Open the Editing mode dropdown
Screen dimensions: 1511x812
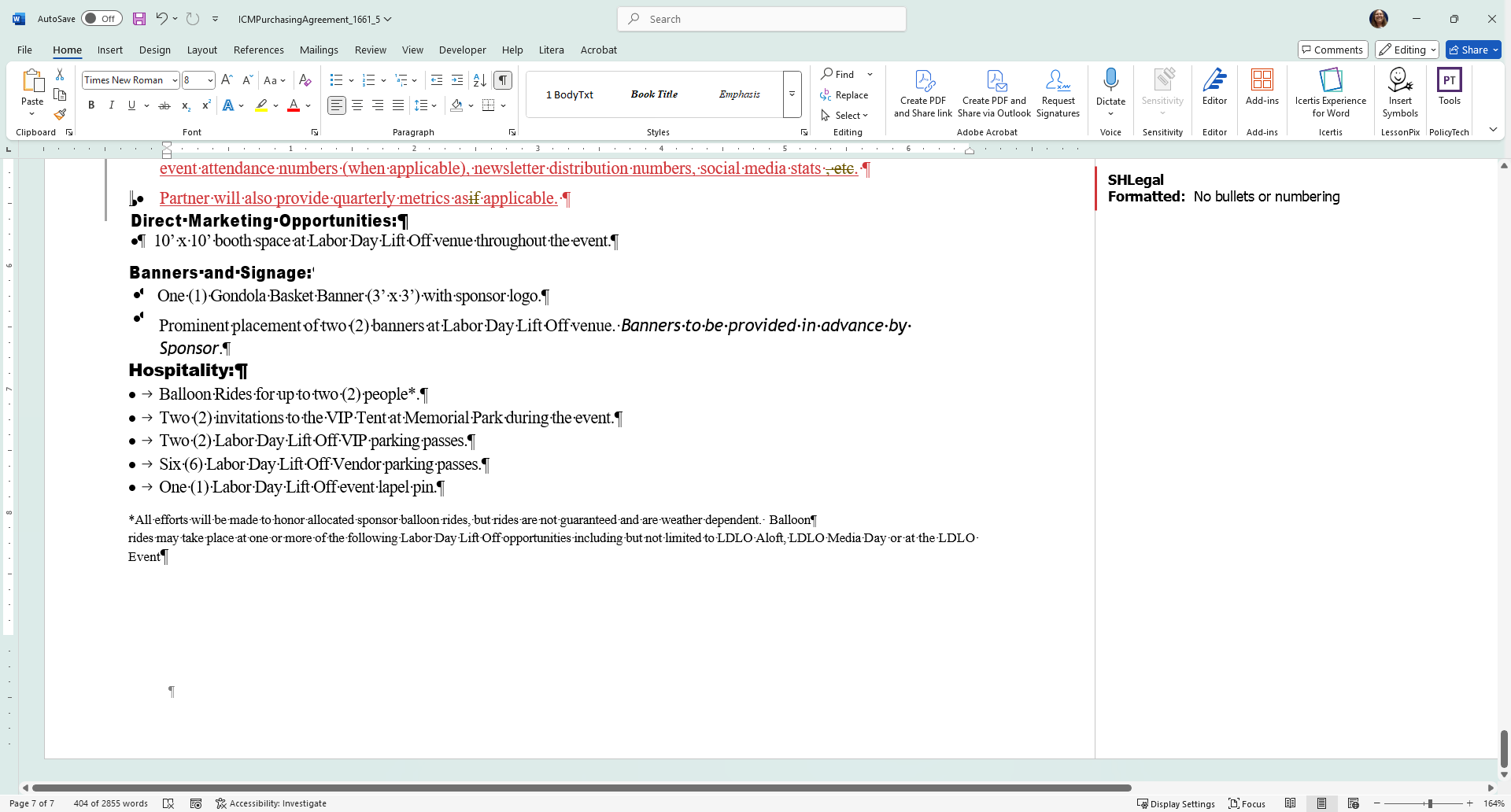coord(1407,50)
